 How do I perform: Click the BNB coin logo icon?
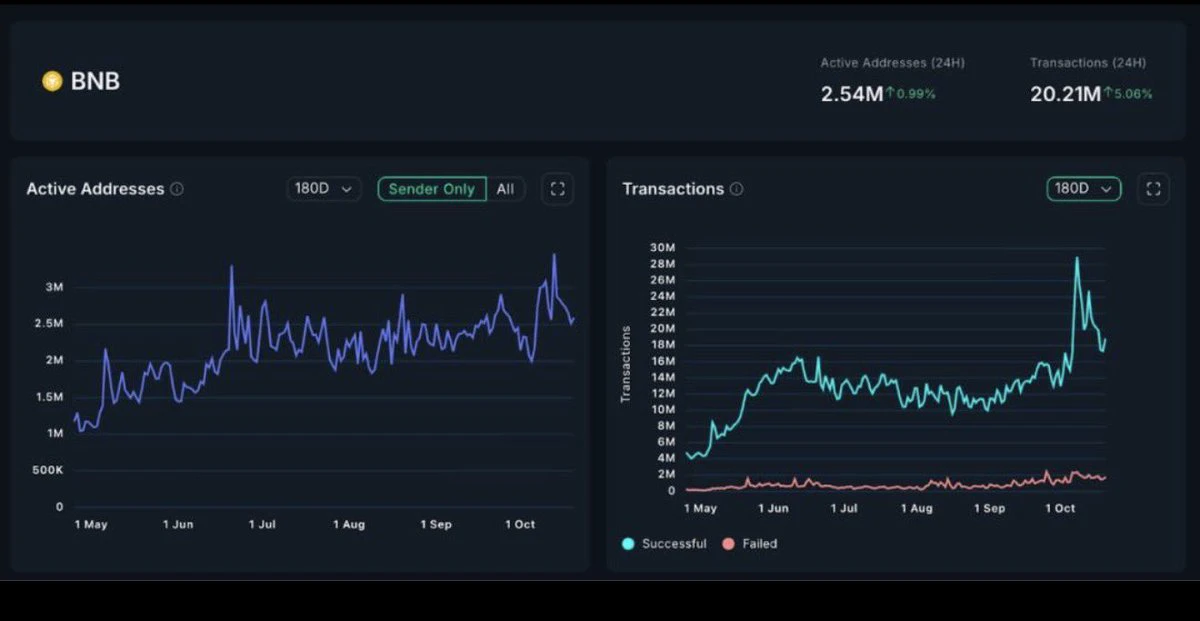(52, 81)
